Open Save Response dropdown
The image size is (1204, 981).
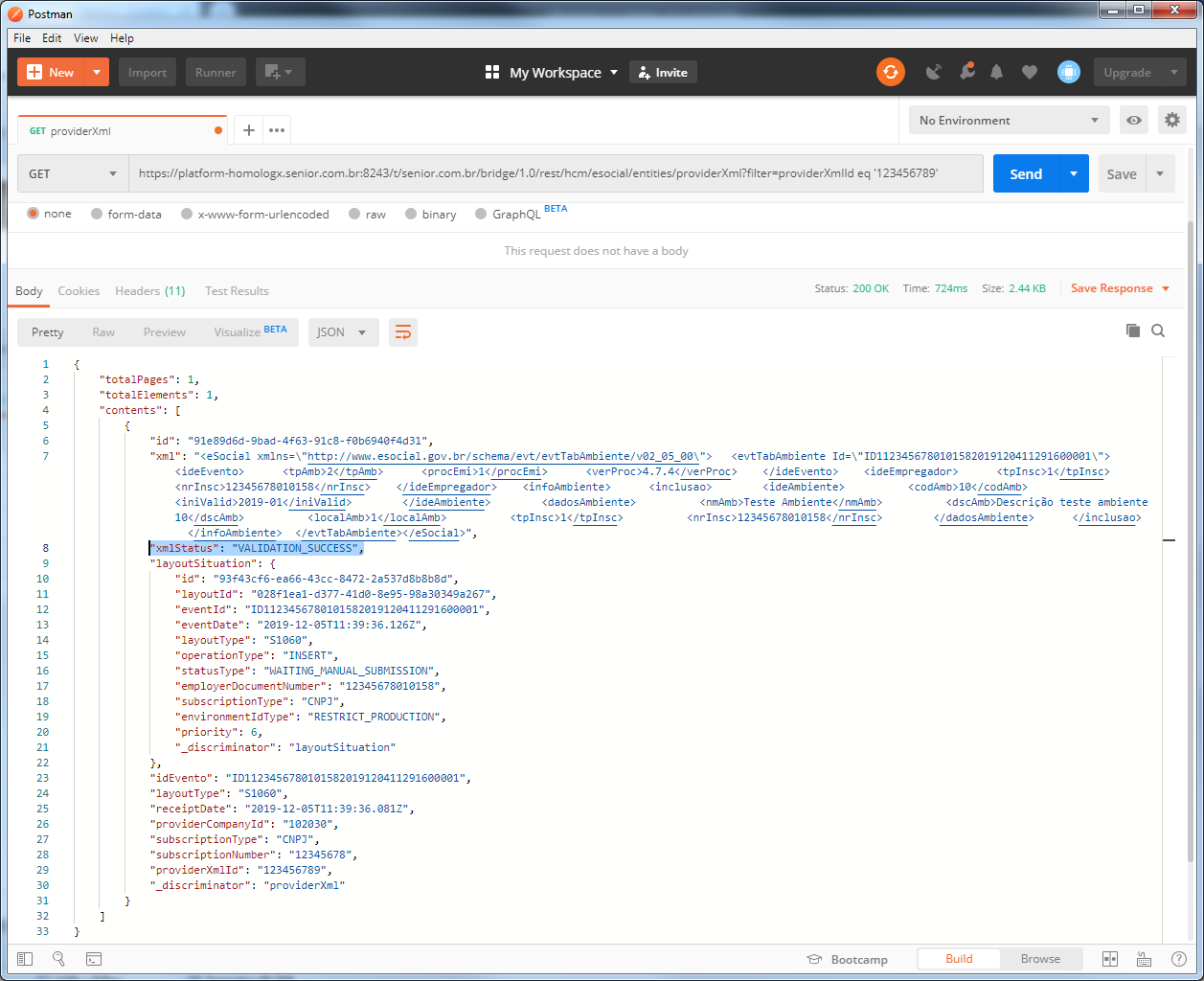[1120, 288]
